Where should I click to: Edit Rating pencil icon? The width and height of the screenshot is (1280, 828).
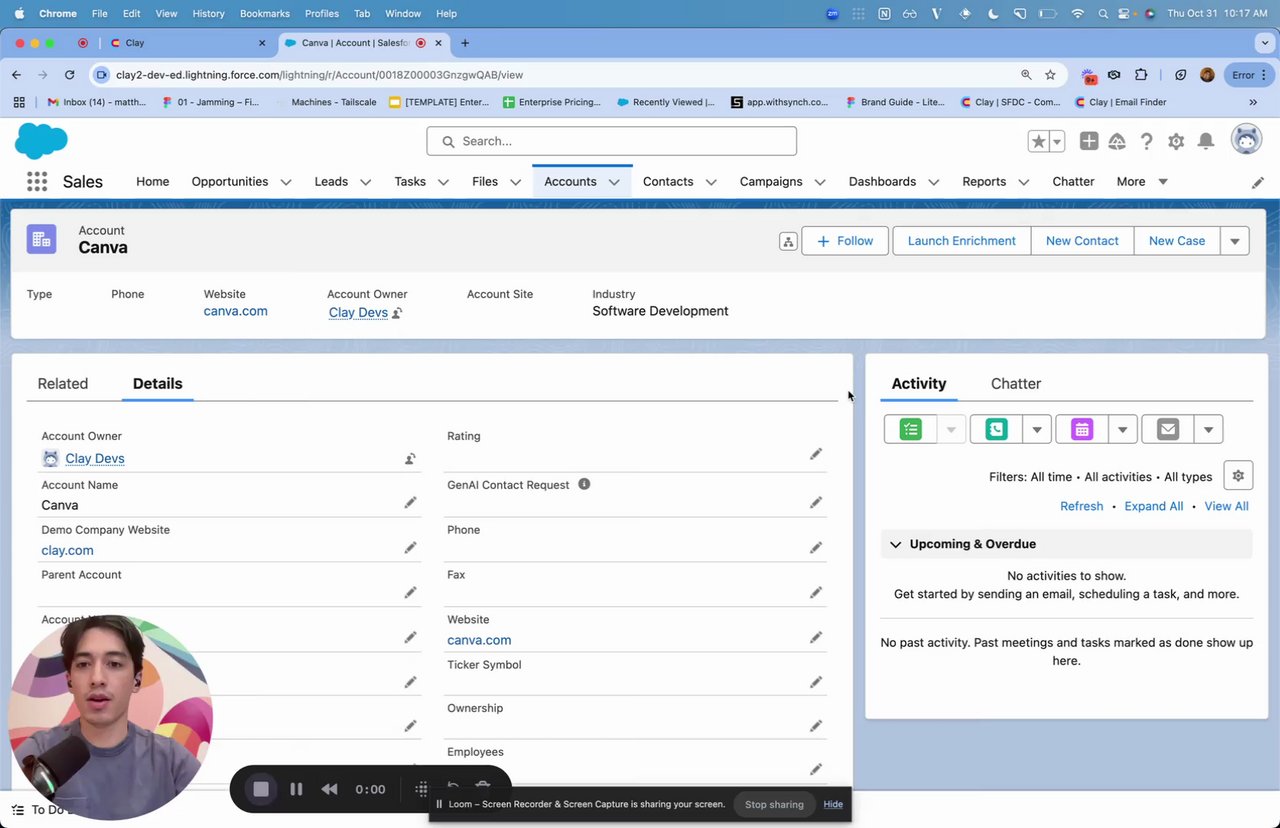tap(816, 454)
